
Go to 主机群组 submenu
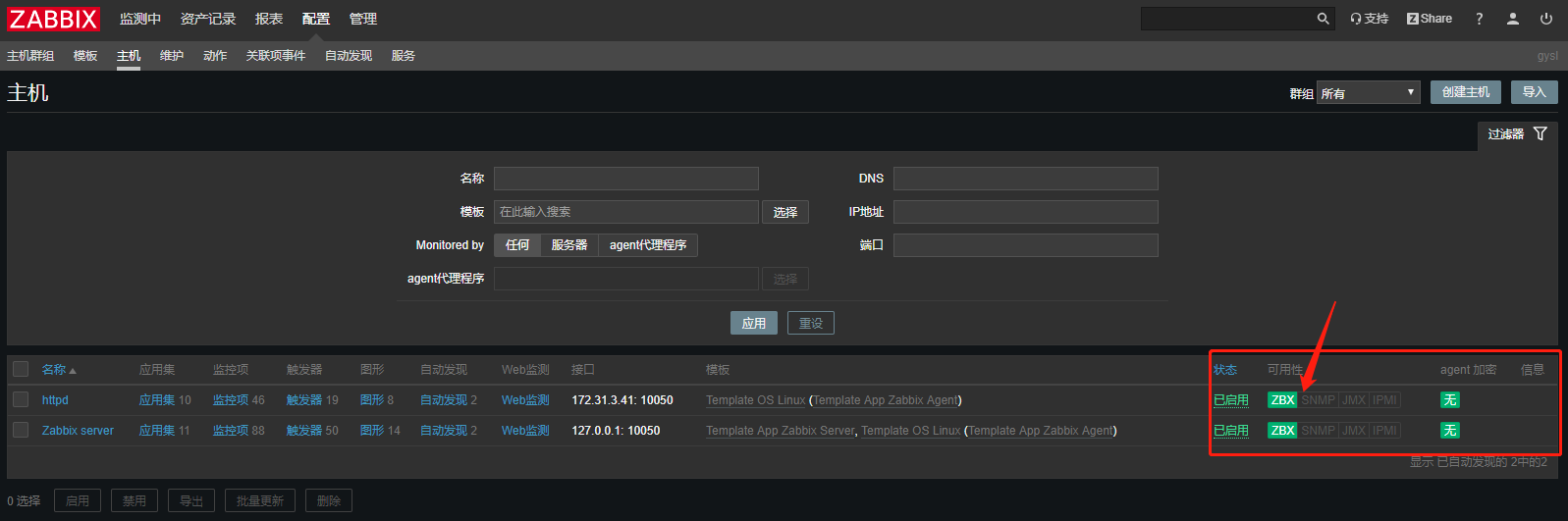pyautogui.click(x=30, y=56)
